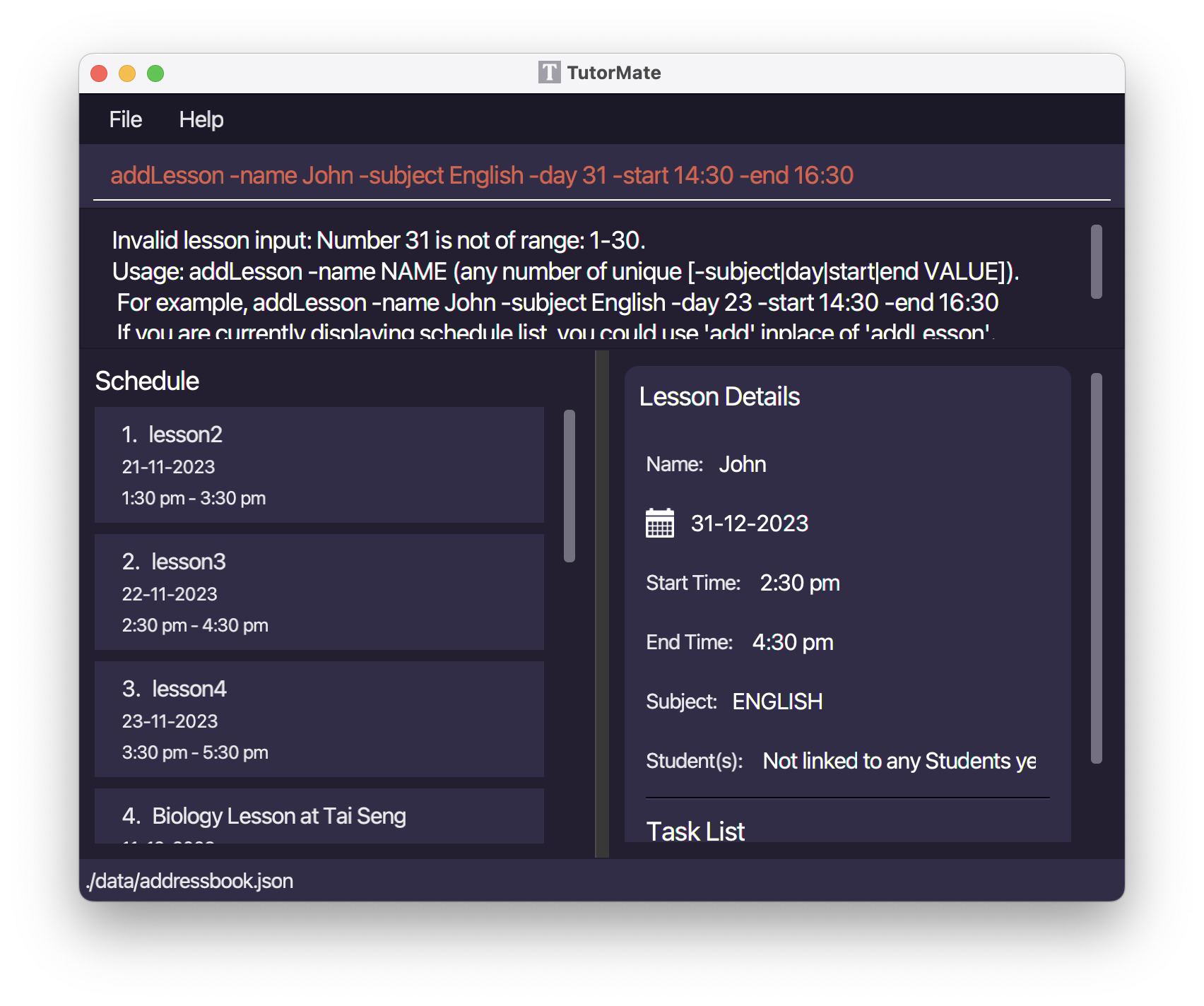Viewport: 1204px width, 1006px height.
Task: Select the lesson2 schedule card
Action: tap(319, 465)
